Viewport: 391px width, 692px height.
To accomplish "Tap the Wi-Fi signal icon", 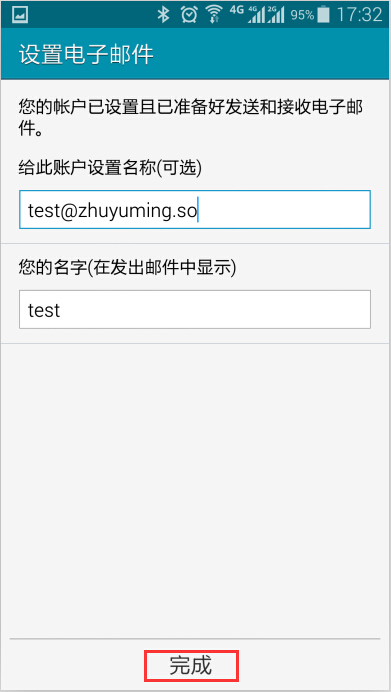I will [x=214, y=15].
